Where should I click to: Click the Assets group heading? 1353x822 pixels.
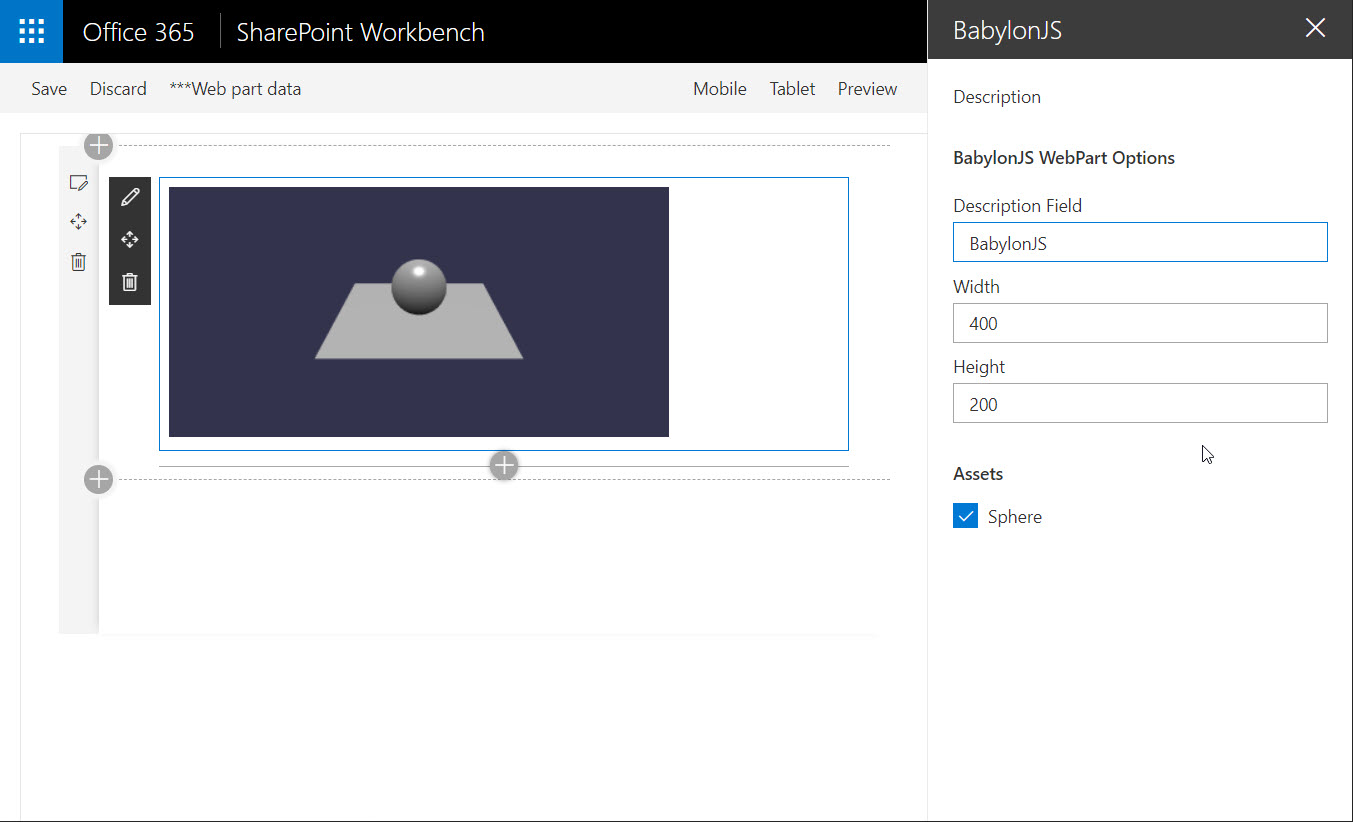978,474
